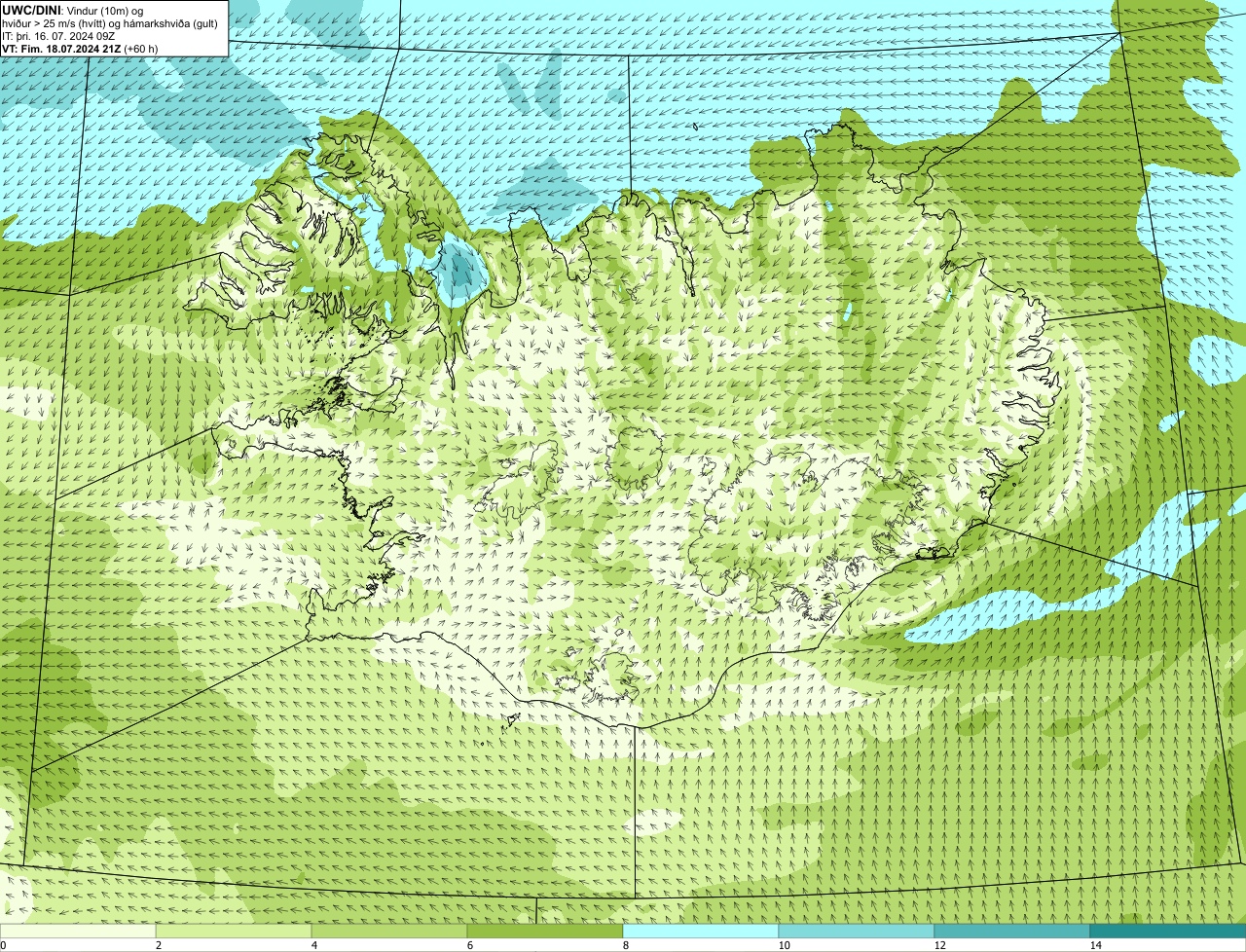Click the scale label "10"

784,945
